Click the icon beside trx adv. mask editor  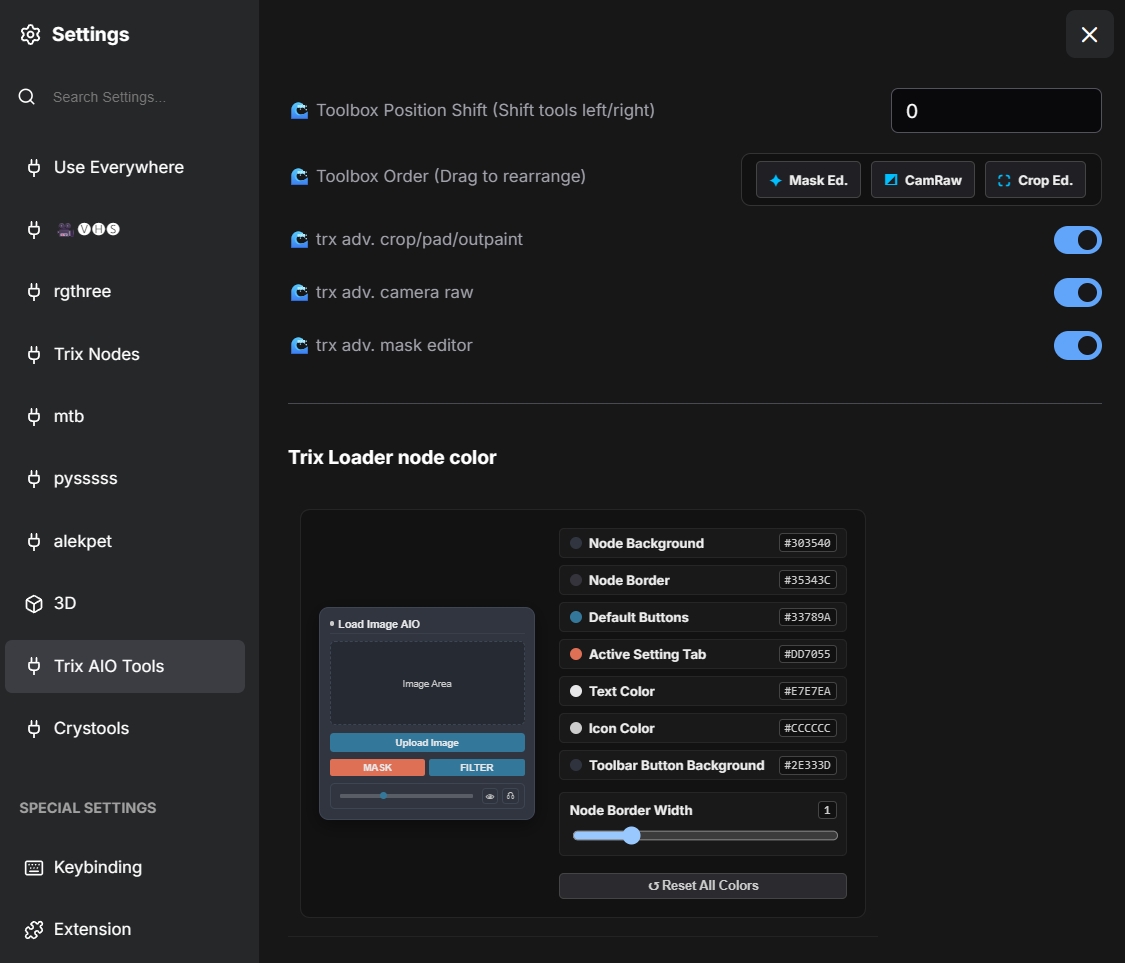click(x=299, y=346)
